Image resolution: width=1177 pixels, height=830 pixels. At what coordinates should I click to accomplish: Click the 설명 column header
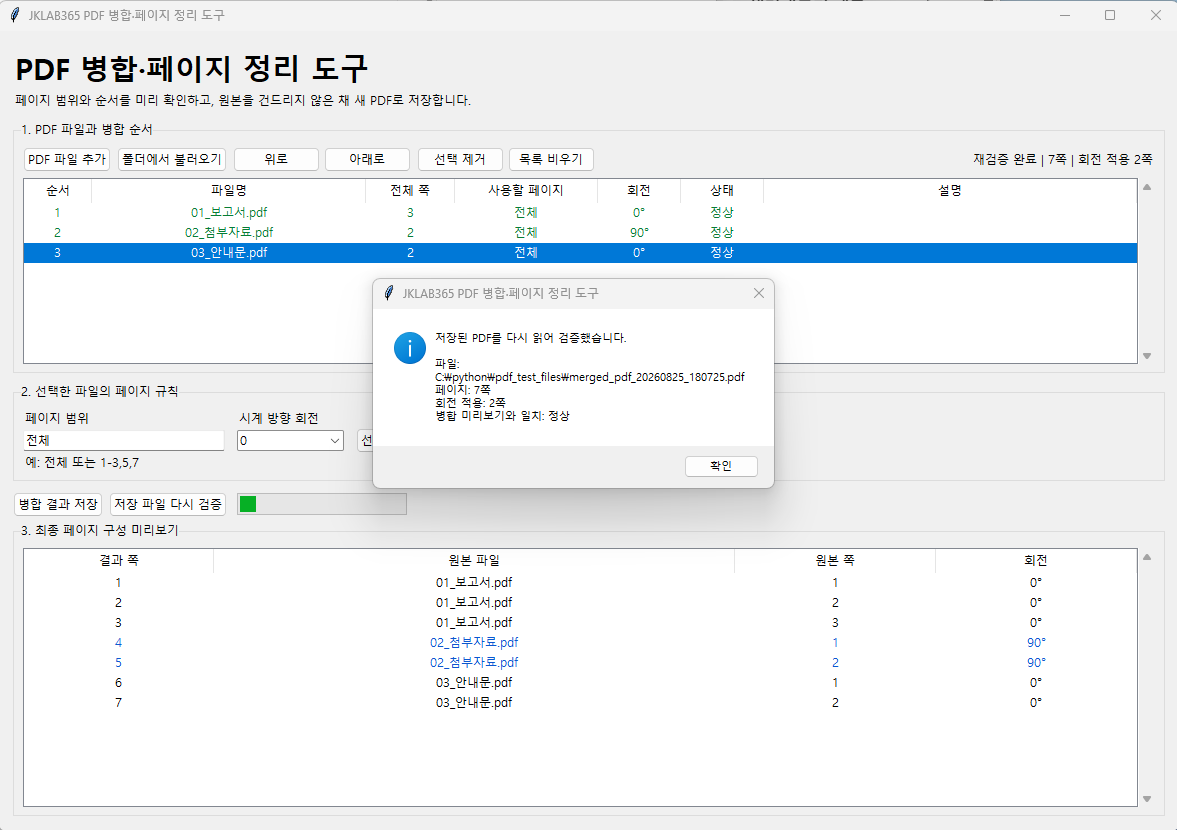tap(950, 191)
